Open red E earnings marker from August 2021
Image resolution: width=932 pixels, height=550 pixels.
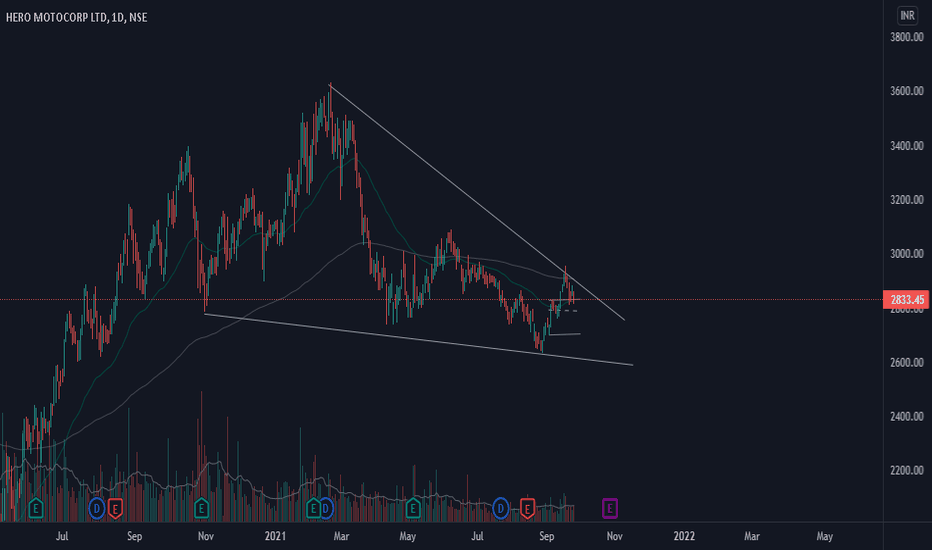click(527, 508)
